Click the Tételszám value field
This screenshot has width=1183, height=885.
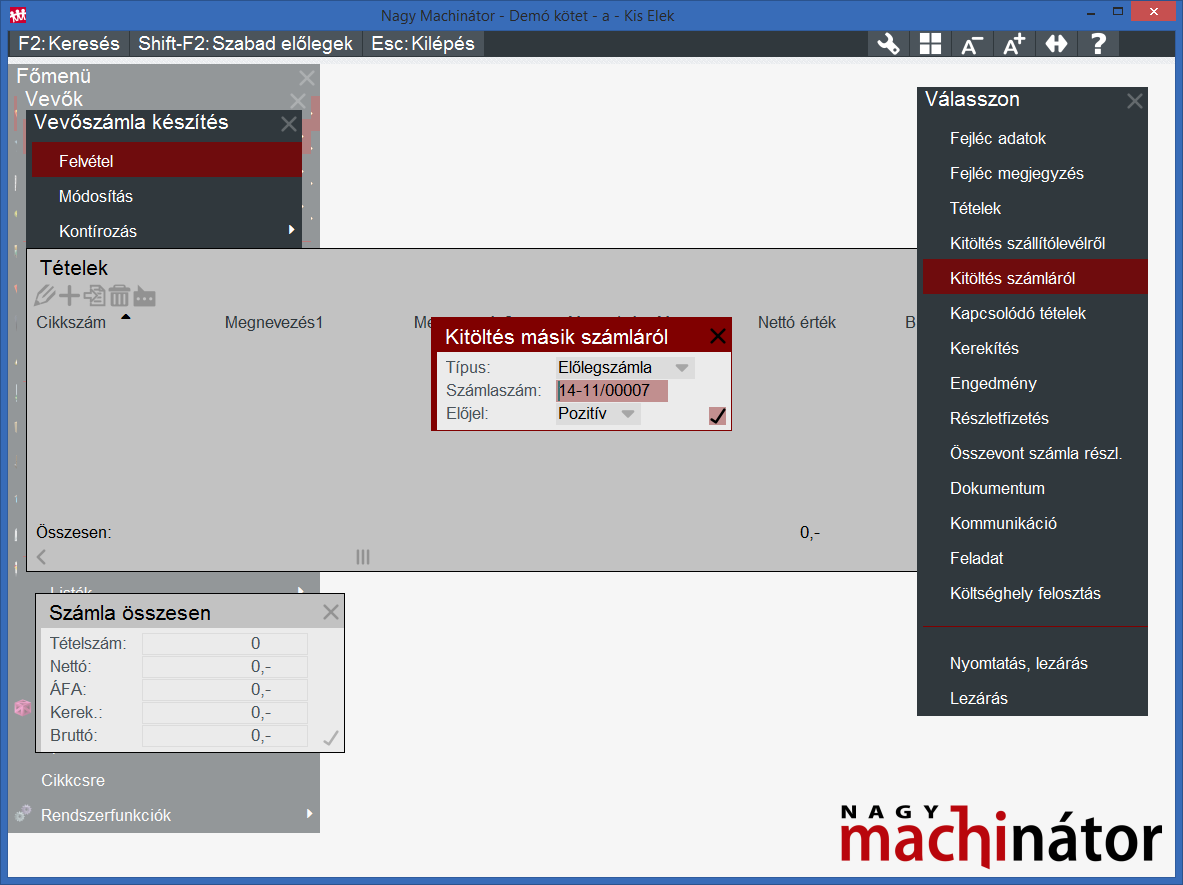pyautogui.click(x=225, y=644)
